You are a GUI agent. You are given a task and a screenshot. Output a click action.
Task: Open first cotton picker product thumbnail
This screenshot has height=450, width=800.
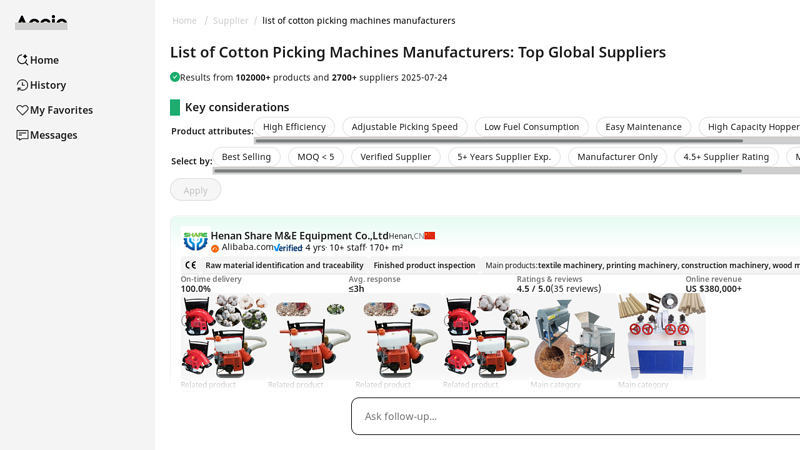tap(224, 336)
